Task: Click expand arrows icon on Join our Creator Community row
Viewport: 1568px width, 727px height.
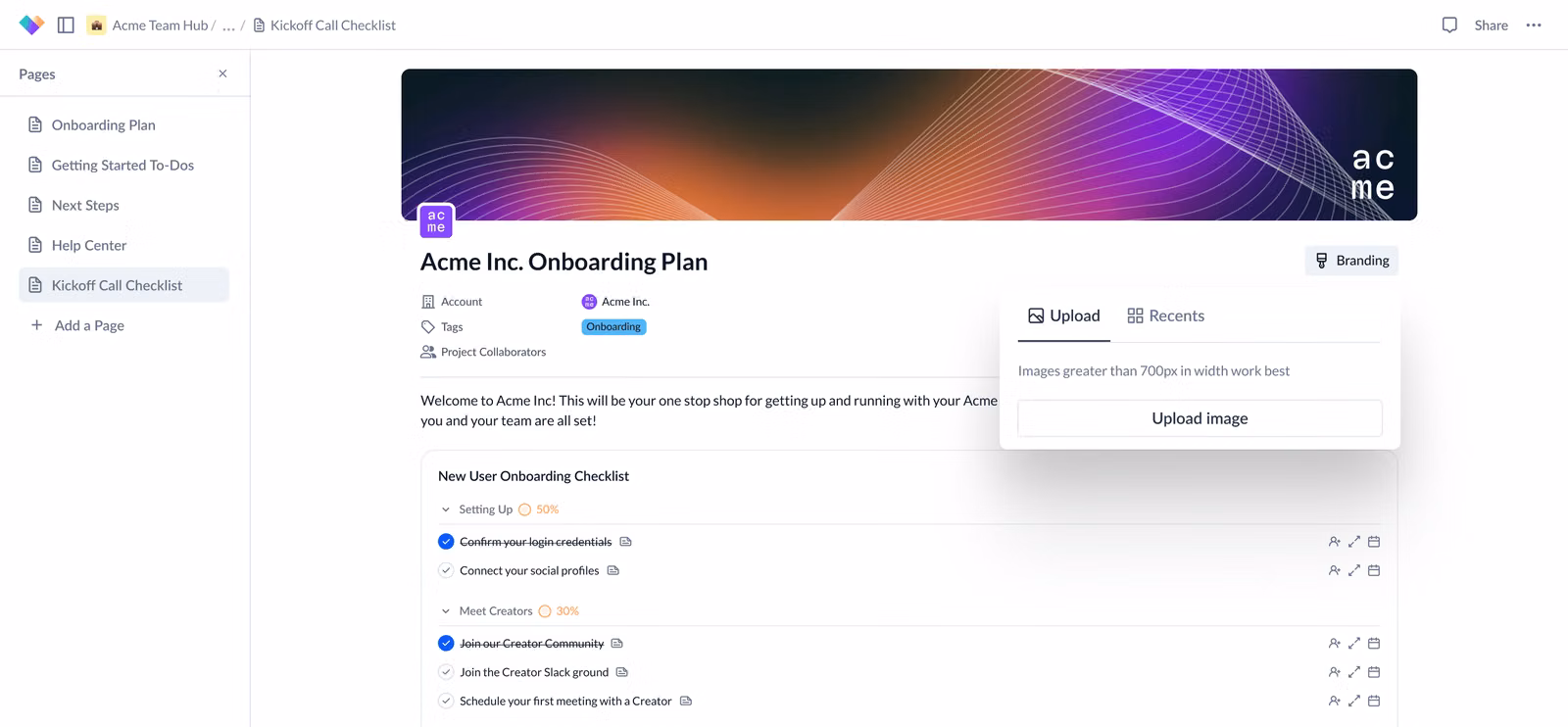Action: [1354, 644]
